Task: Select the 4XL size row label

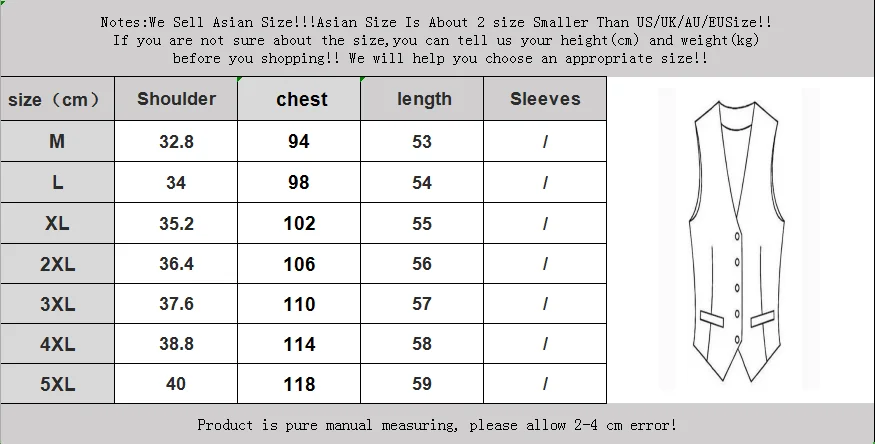Action: tap(57, 344)
